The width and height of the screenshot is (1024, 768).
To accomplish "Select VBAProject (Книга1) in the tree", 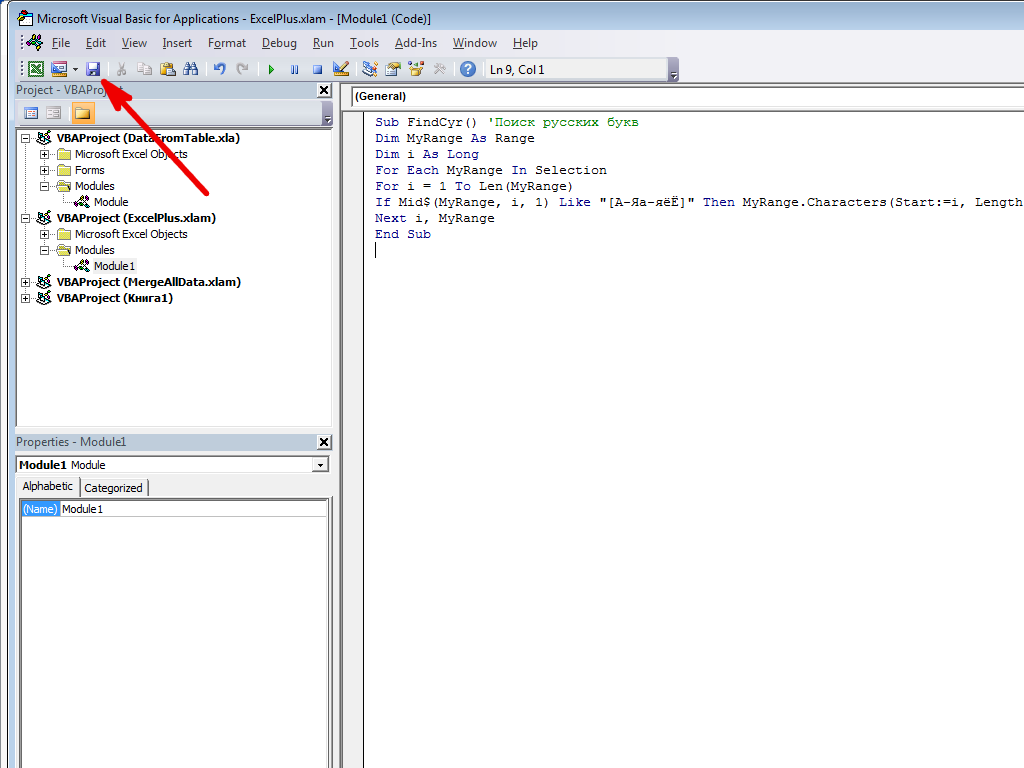I will 115,298.
